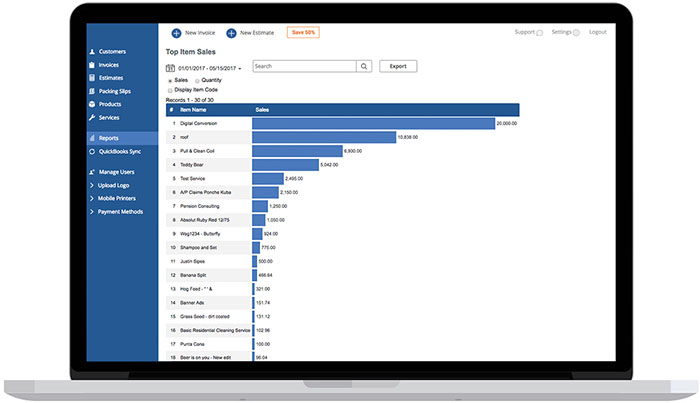Click the search magnifier icon

pos(364,66)
